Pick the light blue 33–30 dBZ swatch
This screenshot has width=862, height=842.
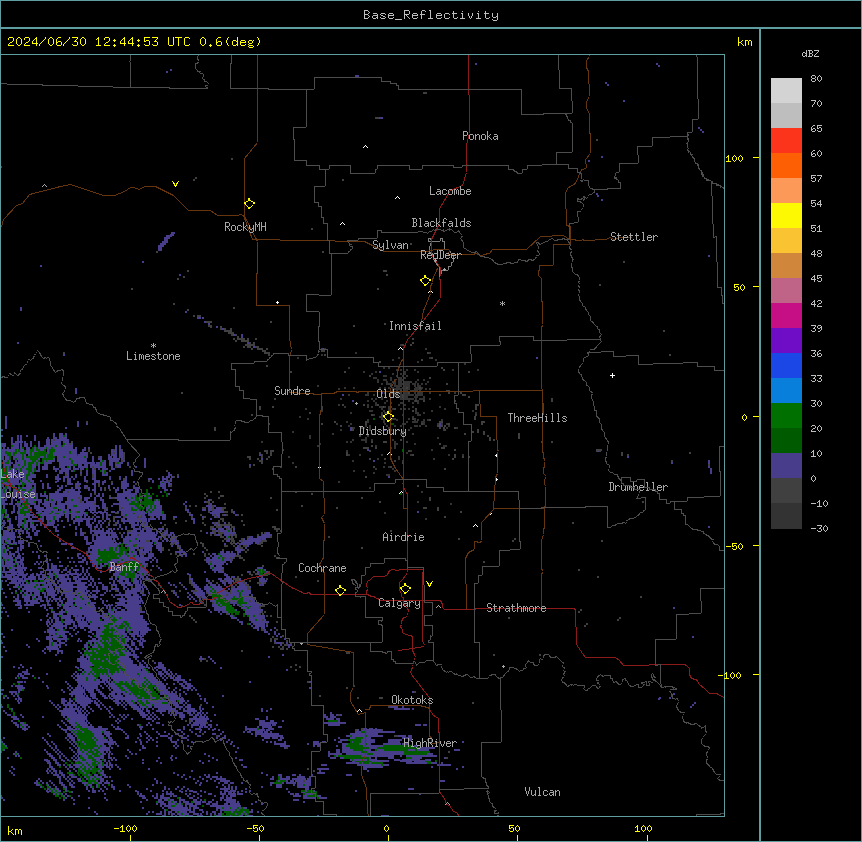(x=786, y=391)
